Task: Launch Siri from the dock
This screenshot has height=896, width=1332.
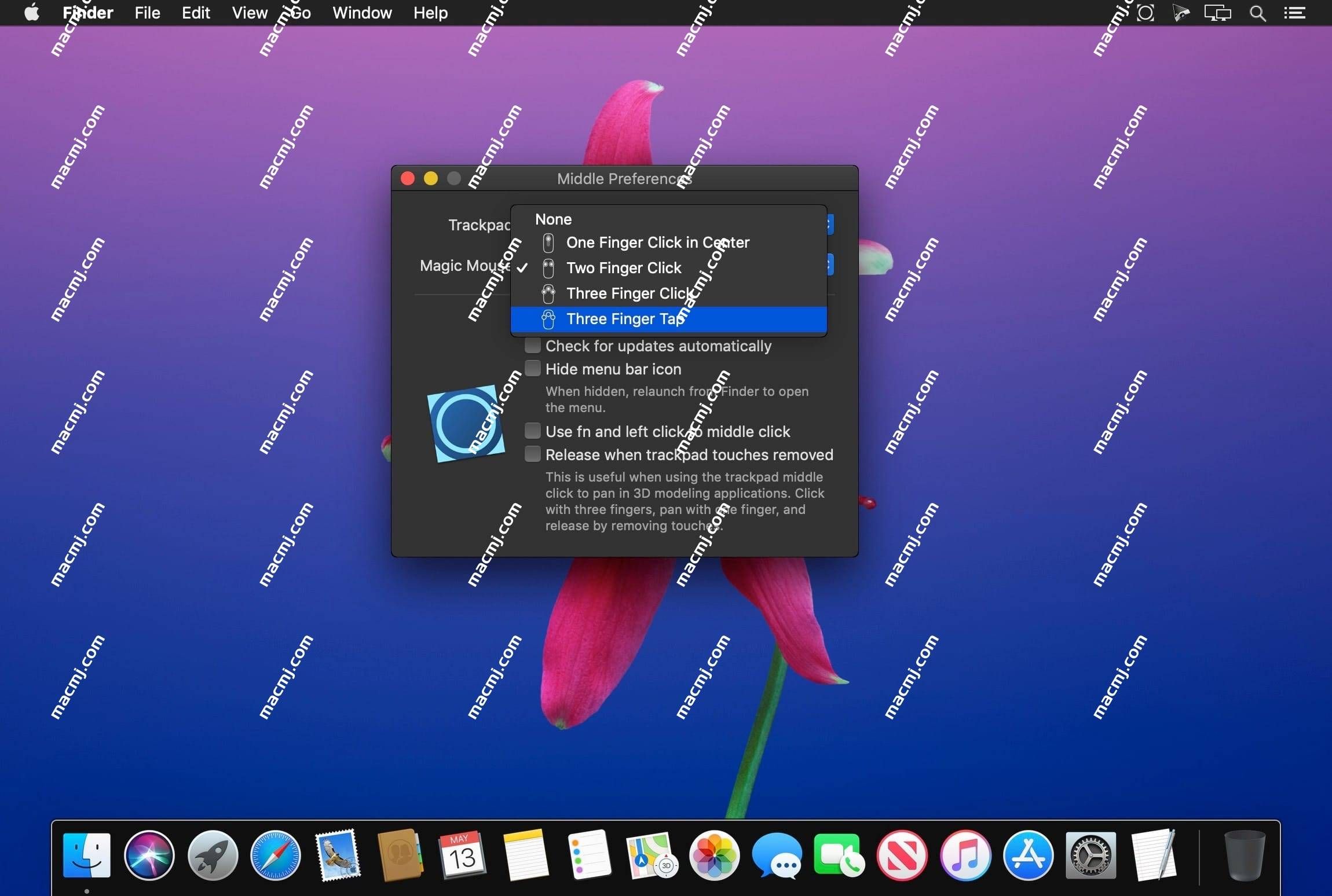Action: pyautogui.click(x=149, y=855)
